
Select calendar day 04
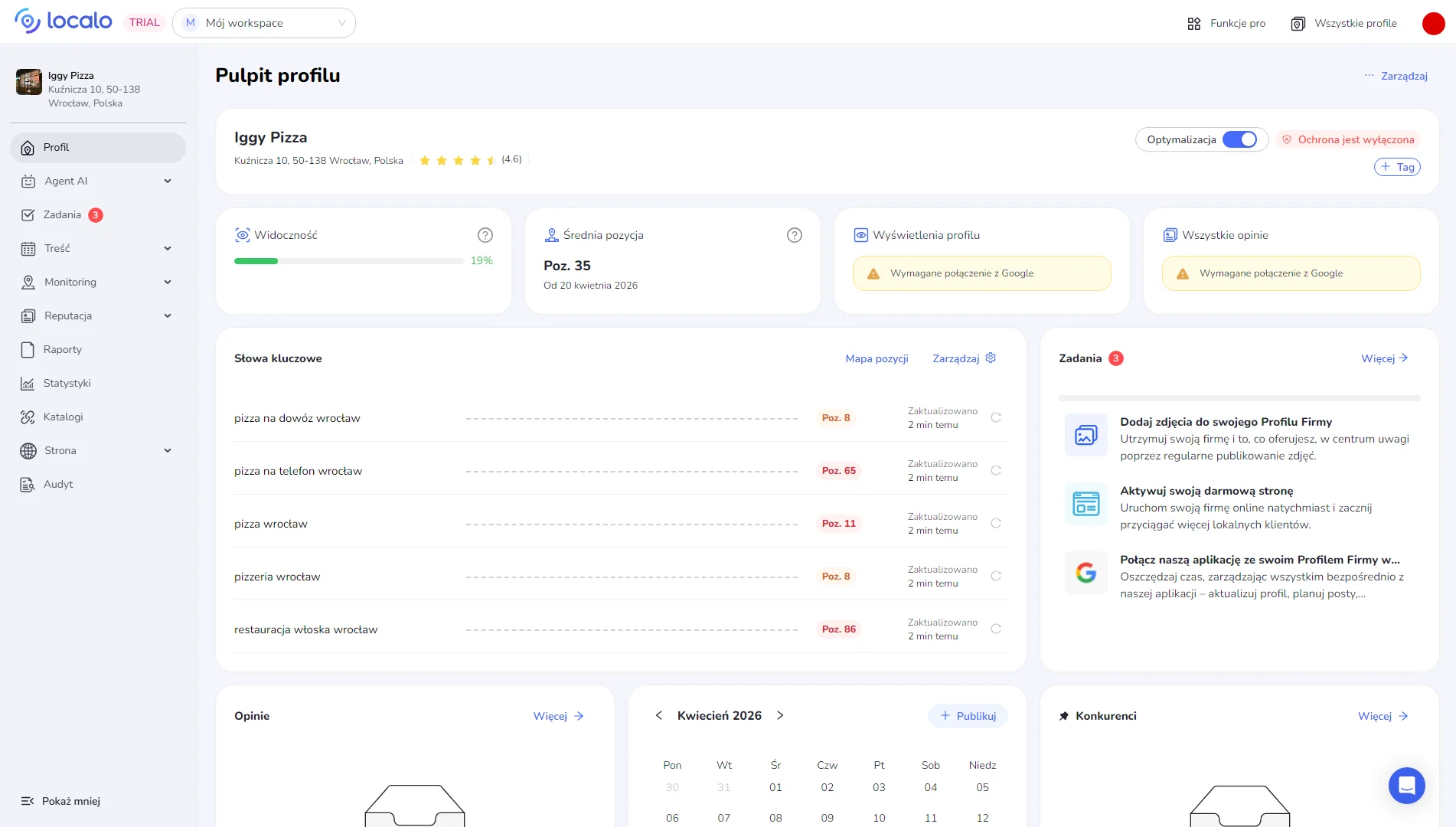point(931,787)
